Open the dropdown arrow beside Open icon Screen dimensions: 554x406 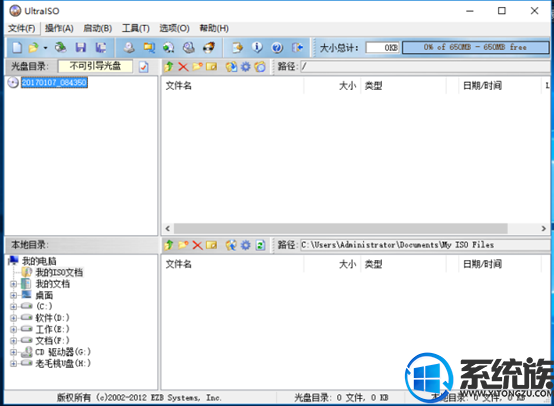point(45,48)
